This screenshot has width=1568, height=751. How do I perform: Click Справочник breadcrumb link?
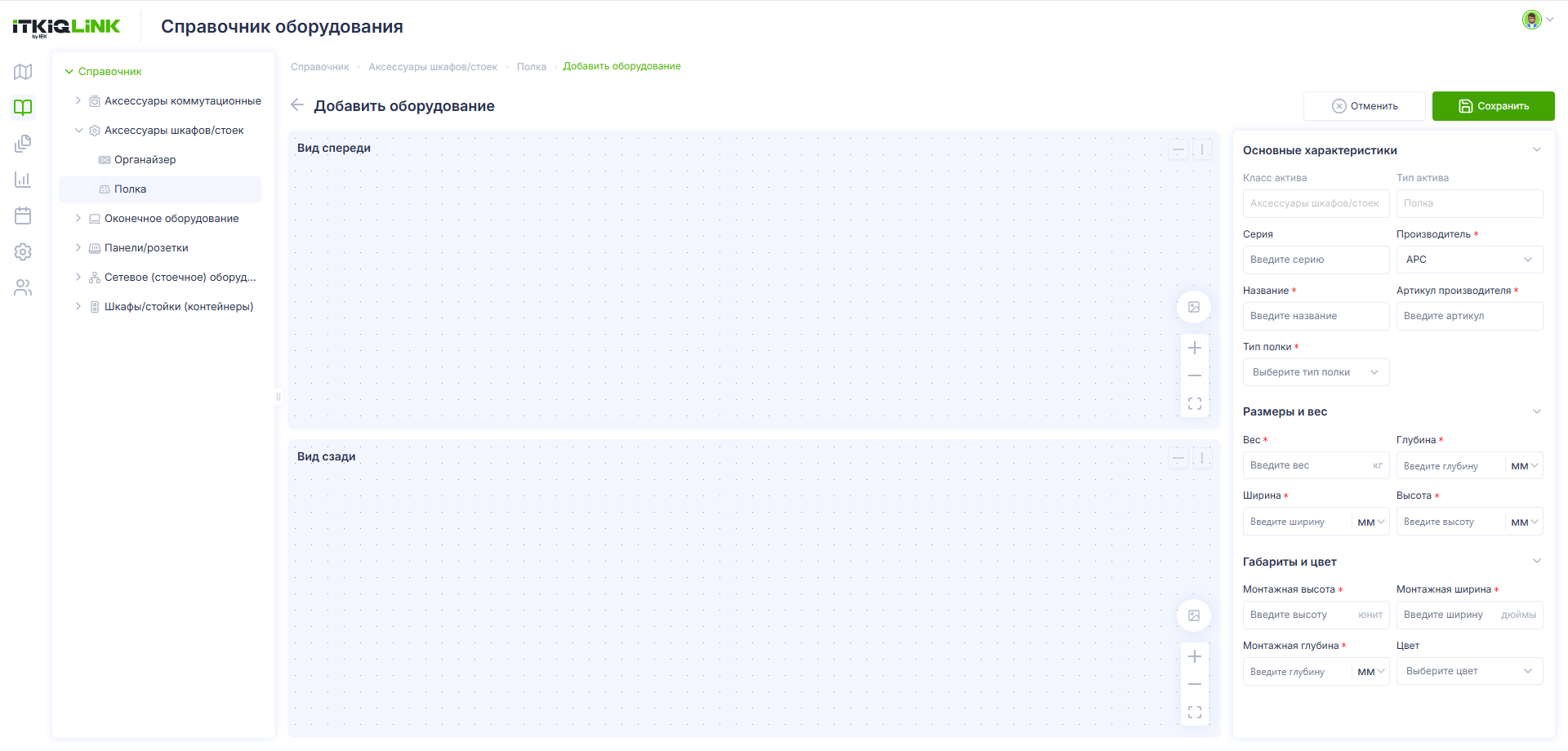tap(319, 67)
